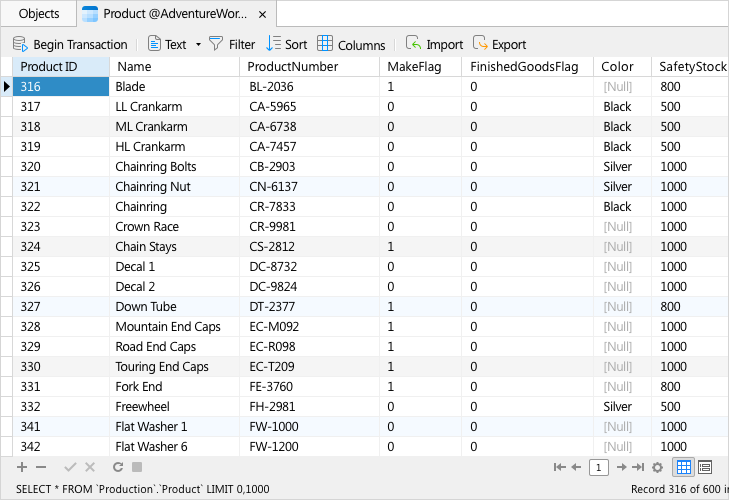Close the Product table tab
Viewport: 729px width, 500px height.
(x=262, y=14)
